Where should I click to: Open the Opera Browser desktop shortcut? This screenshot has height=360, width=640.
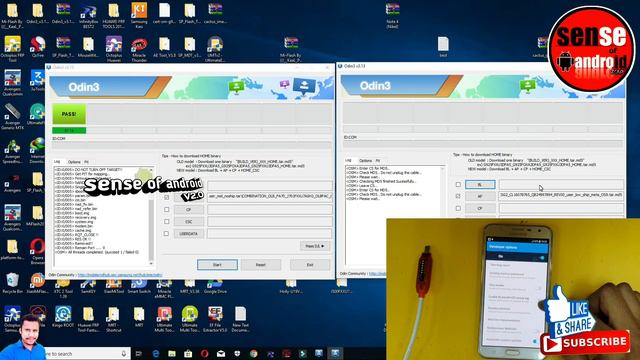point(37,251)
